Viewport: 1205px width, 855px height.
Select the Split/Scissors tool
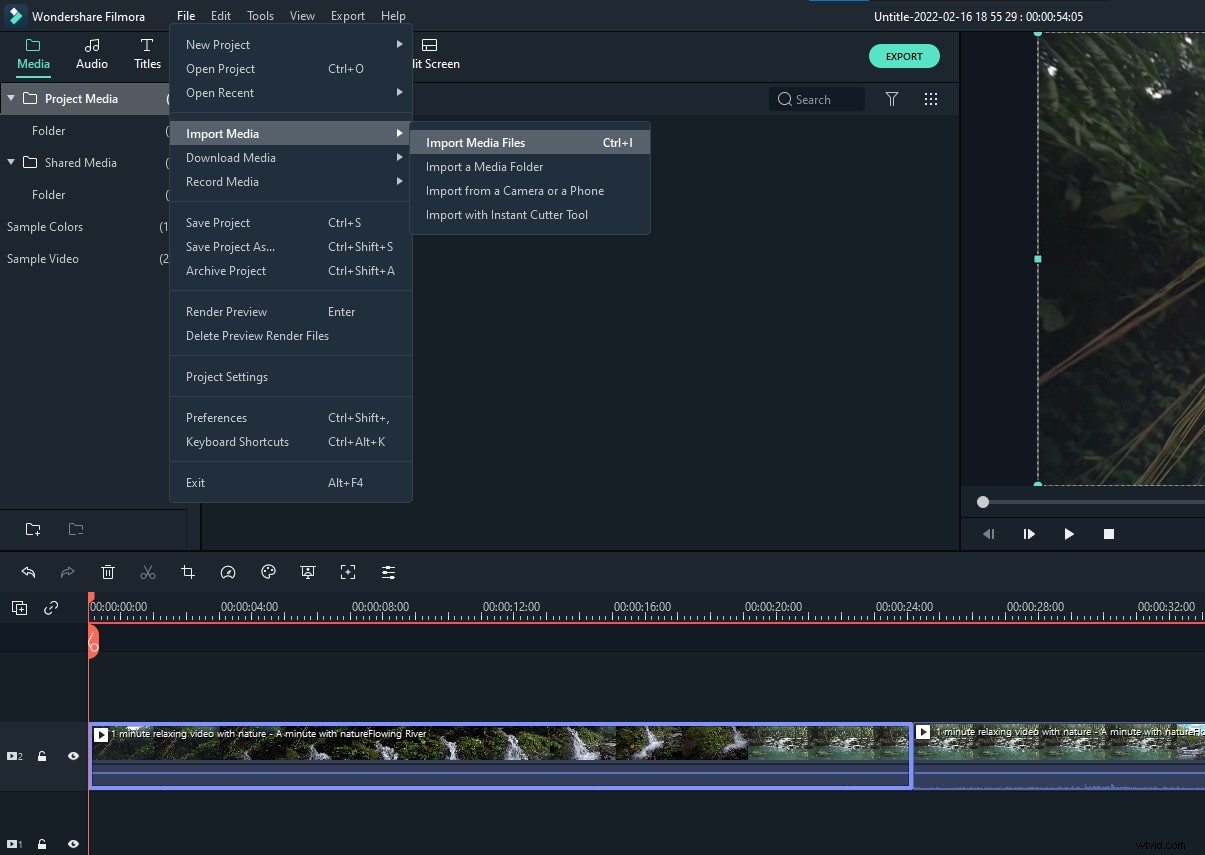(148, 572)
